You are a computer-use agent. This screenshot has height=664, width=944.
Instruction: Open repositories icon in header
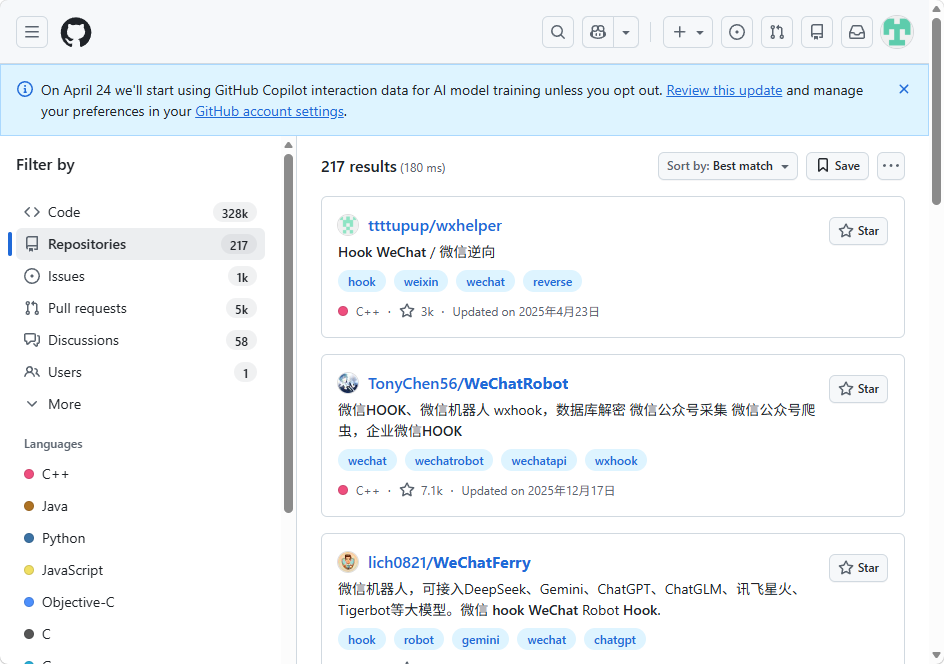tap(817, 32)
